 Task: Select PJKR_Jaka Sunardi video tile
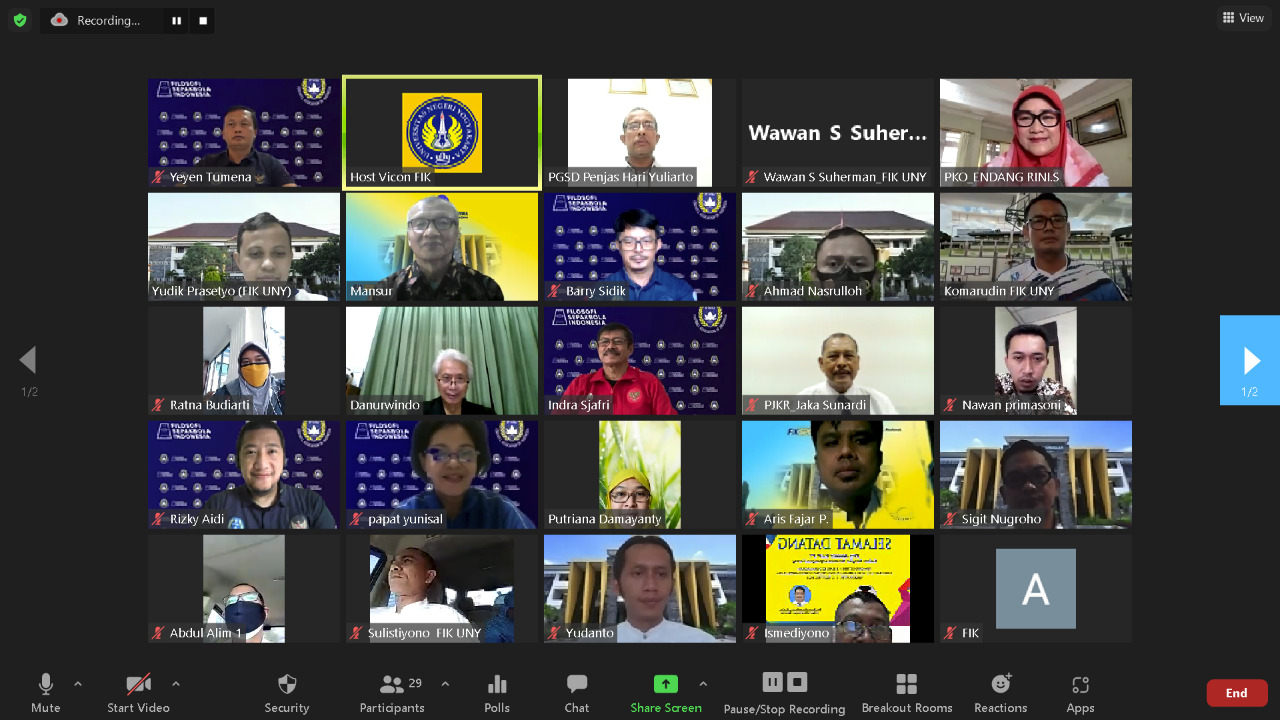[838, 361]
